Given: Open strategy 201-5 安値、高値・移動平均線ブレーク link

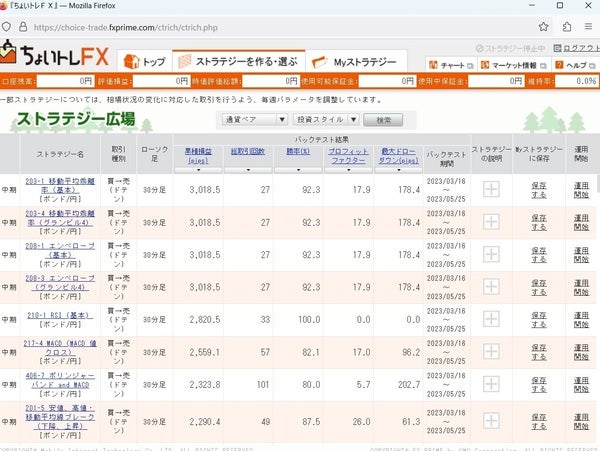Looking at the screenshot, I should coord(60,417).
